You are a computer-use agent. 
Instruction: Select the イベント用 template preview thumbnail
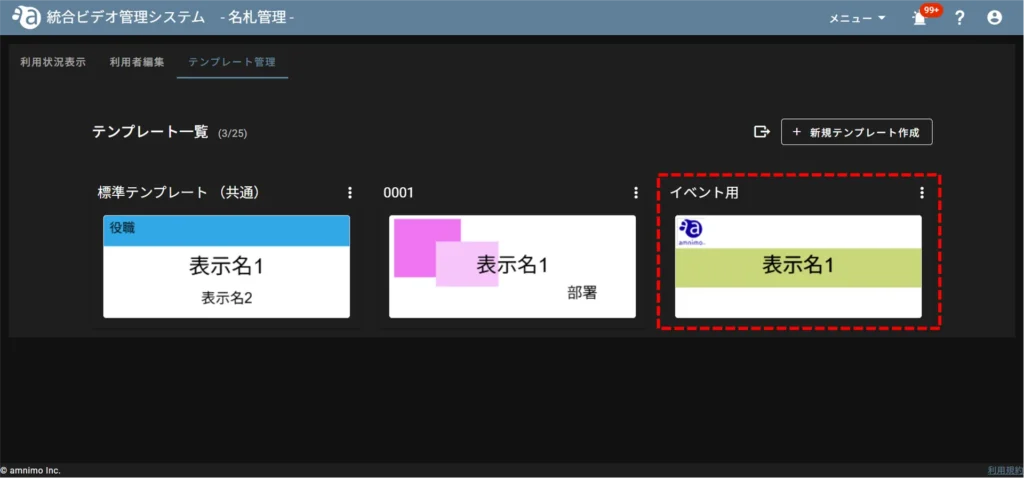(798, 266)
